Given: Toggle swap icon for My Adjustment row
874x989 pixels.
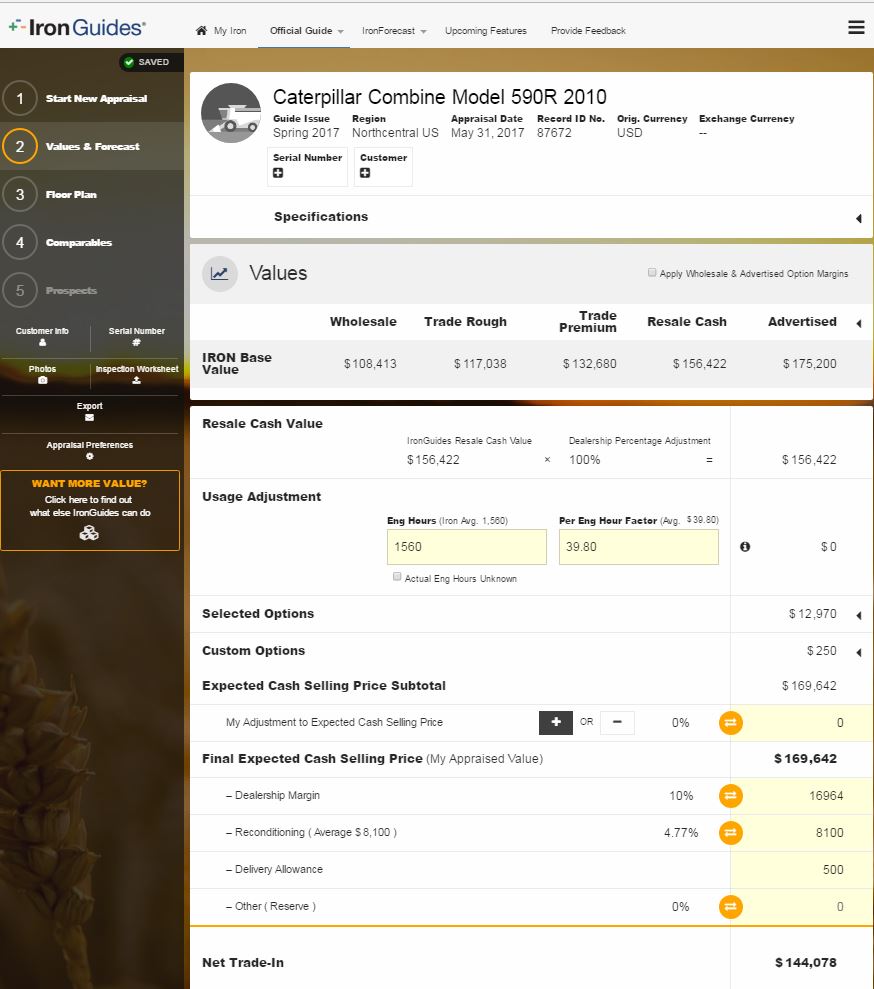Looking at the screenshot, I should coord(730,723).
